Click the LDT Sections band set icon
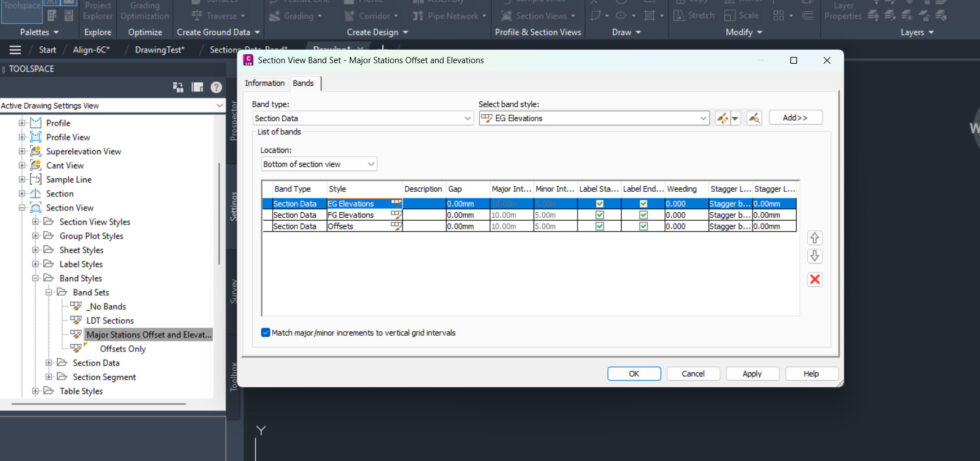The width and height of the screenshot is (980, 461). point(76,320)
